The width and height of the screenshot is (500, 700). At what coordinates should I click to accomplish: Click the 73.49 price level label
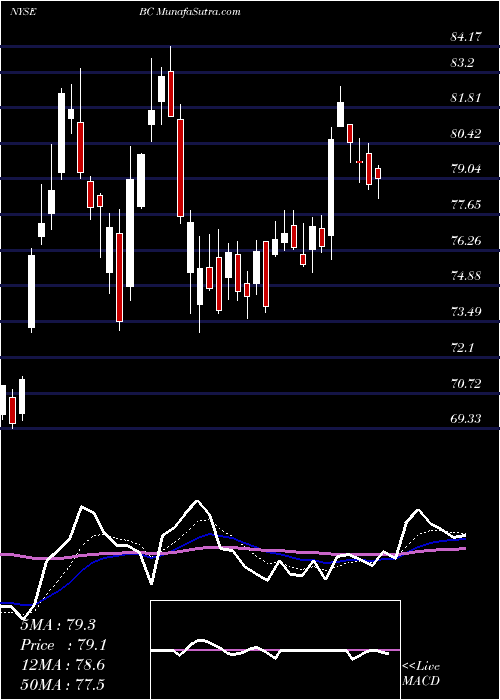[x=466, y=311]
